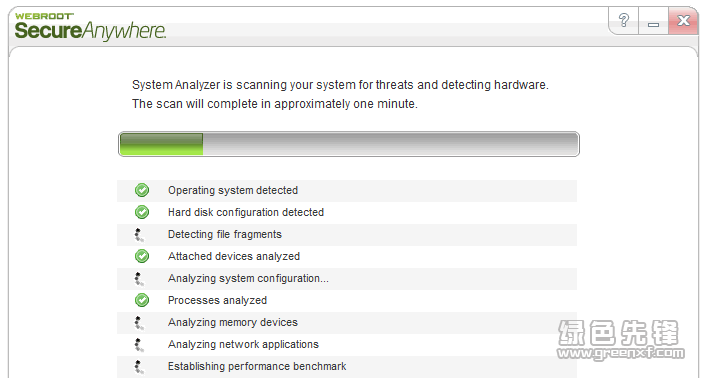This screenshot has width=706, height=378.
Task: Open help with the question mark button
Action: pos(624,20)
